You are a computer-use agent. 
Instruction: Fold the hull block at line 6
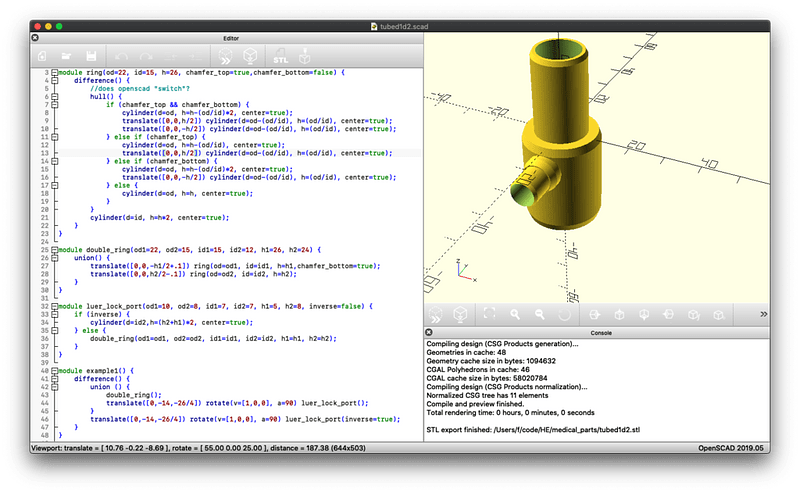coord(55,96)
